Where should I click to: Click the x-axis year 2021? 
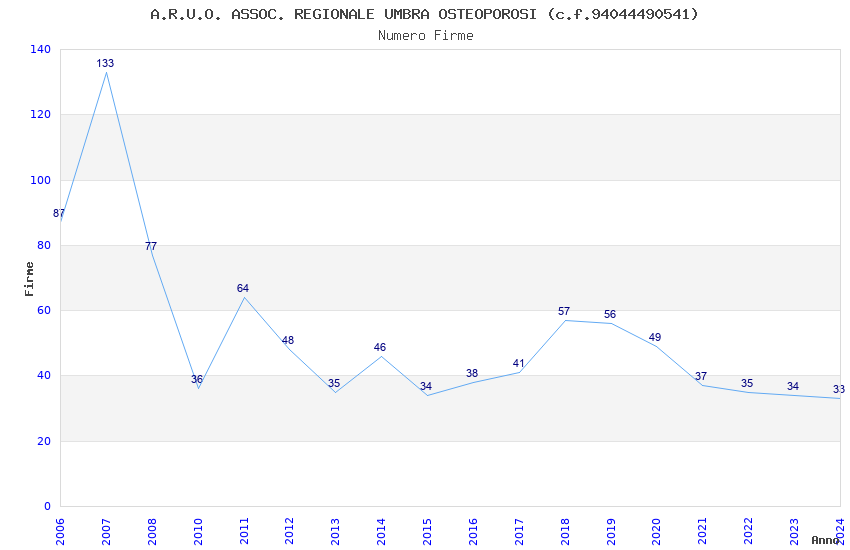[703, 531]
